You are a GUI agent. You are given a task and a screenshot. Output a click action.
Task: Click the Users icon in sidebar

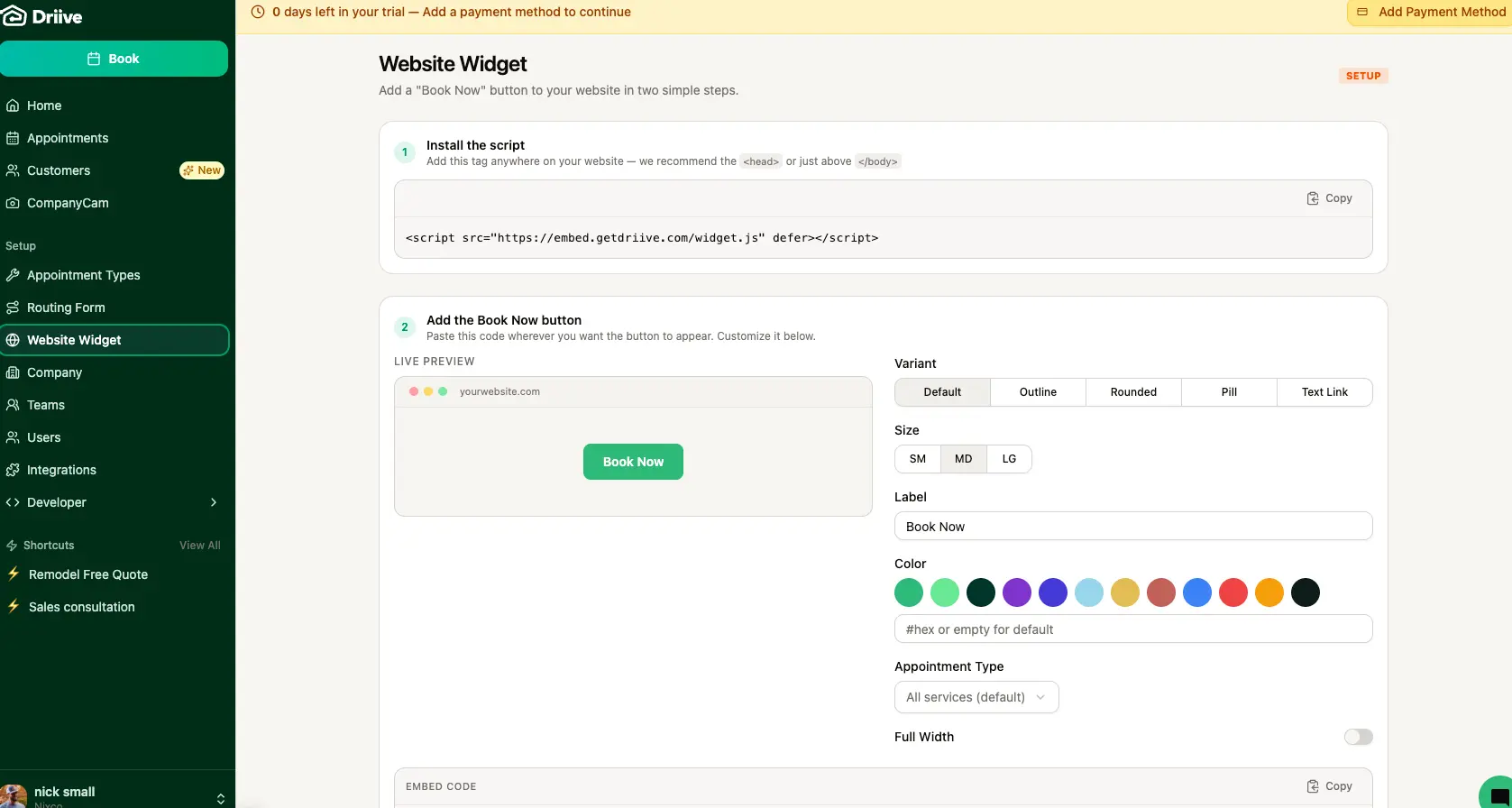tap(13, 437)
